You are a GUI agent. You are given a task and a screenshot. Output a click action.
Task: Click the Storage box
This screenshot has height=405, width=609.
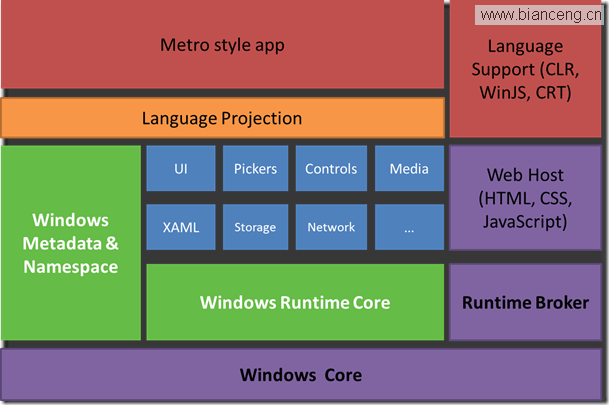(x=256, y=227)
